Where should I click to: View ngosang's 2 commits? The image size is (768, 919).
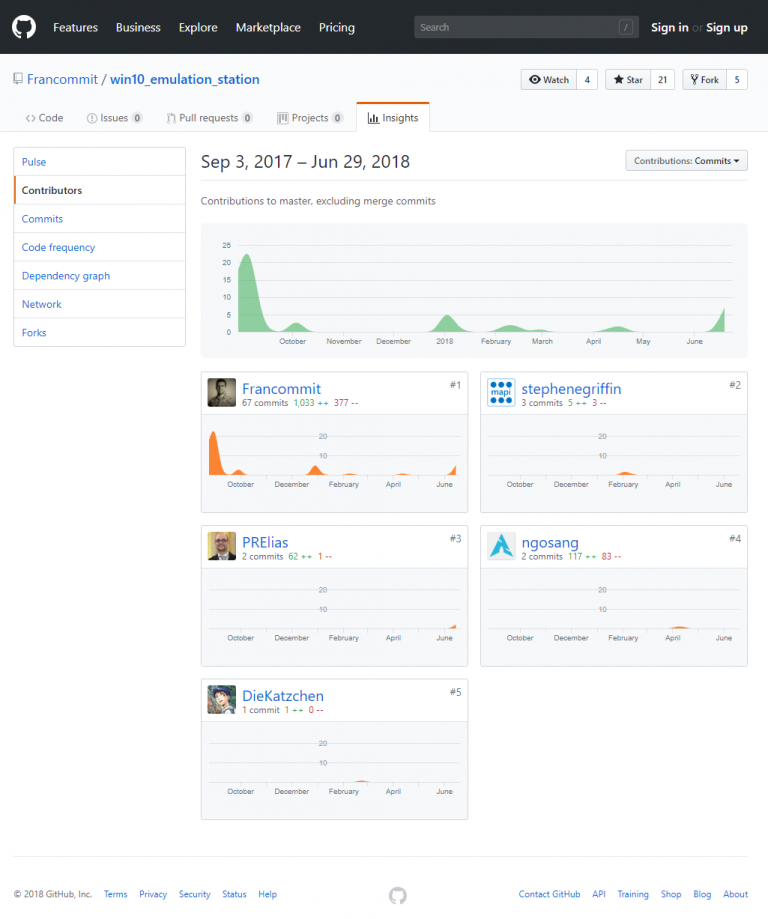point(542,556)
